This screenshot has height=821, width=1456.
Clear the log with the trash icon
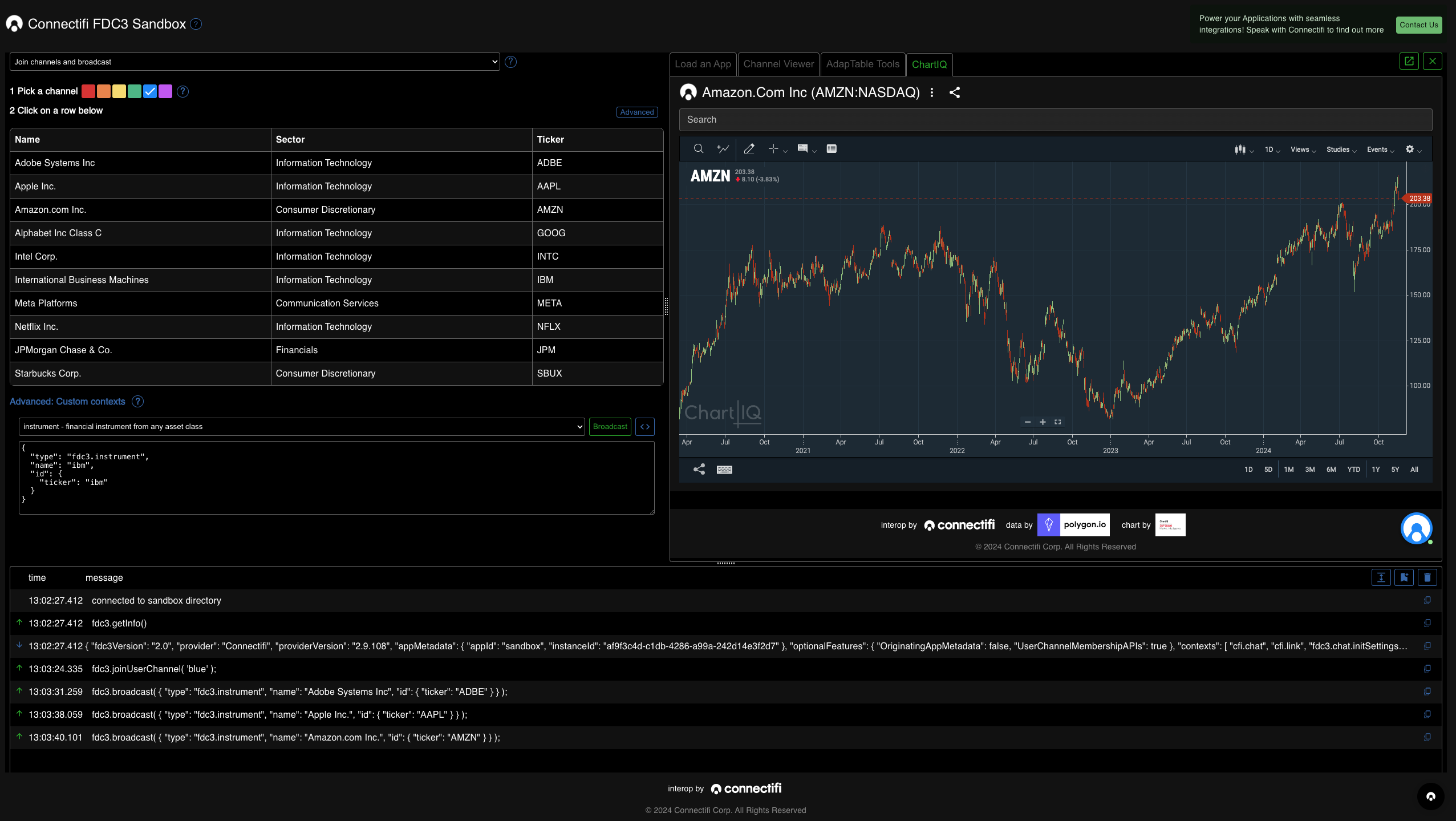[1427, 578]
